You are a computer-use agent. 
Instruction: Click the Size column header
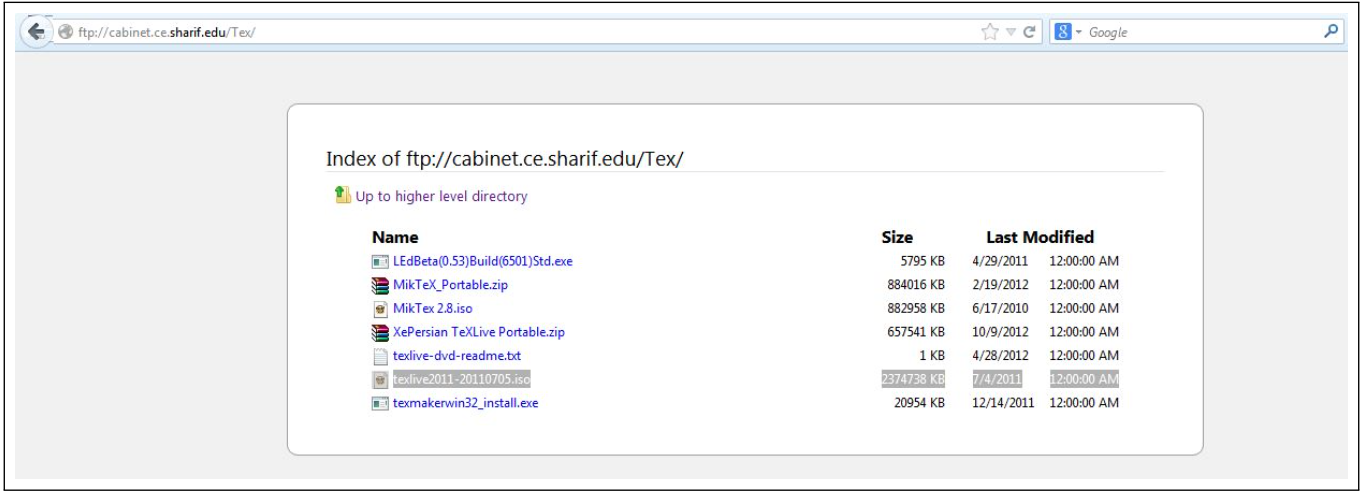897,238
